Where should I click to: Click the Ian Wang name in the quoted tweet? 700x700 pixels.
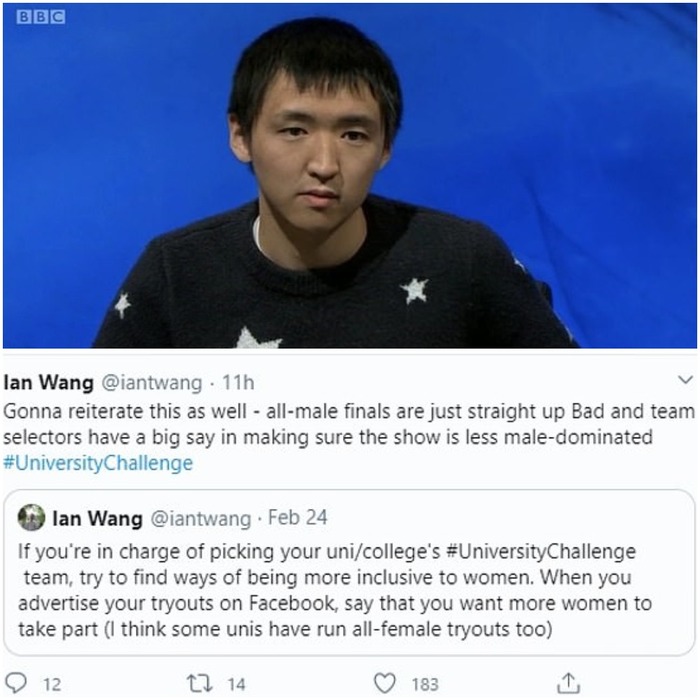(97, 518)
